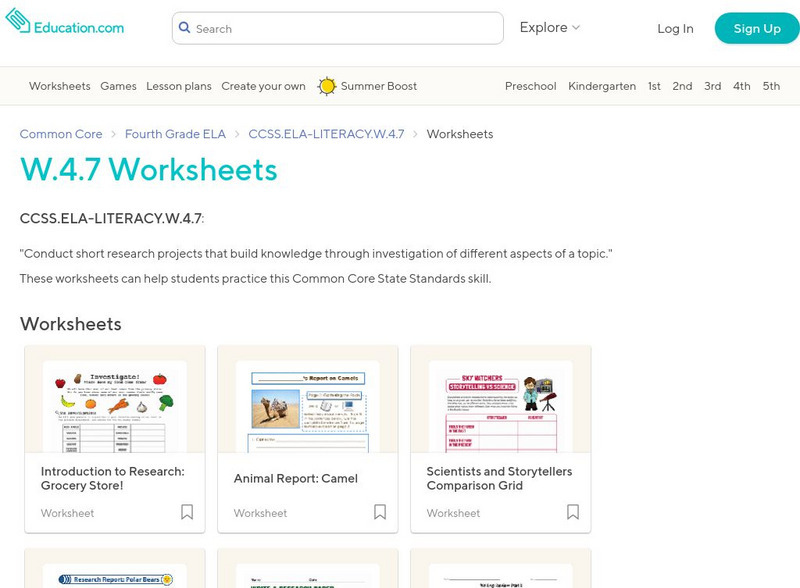Bookmark the Grocery Store worksheet
This screenshot has height=588, width=800.
point(187,512)
